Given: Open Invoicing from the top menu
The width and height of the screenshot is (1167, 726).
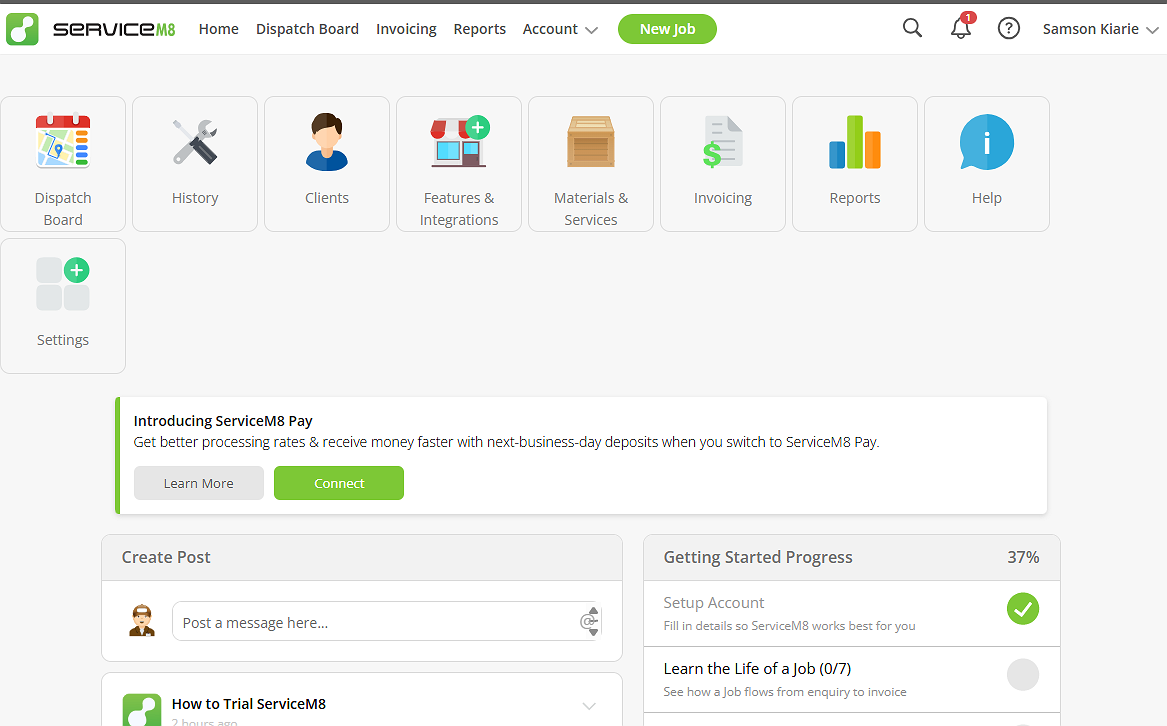Looking at the screenshot, I should tap(406, 29).
